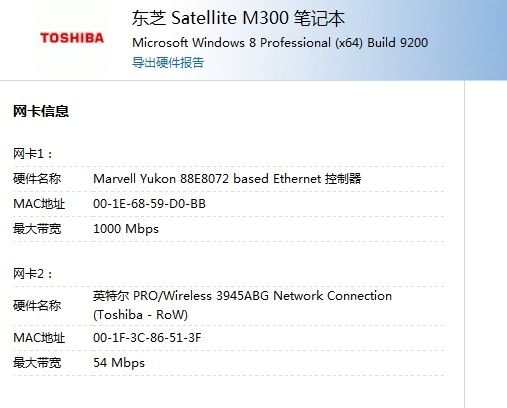Select Marvell Yukon 88E8072 Ethernet controller name
This screenshot has height=408, width=507.
[x=227, y=179]
